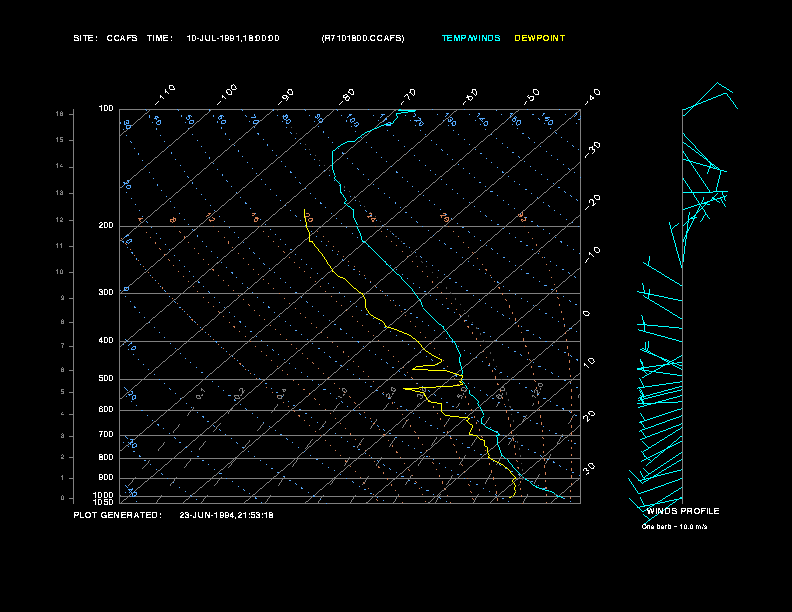
Task: Click the 'PLOT GENERATED:' label
Action: [x=118, y=515]
